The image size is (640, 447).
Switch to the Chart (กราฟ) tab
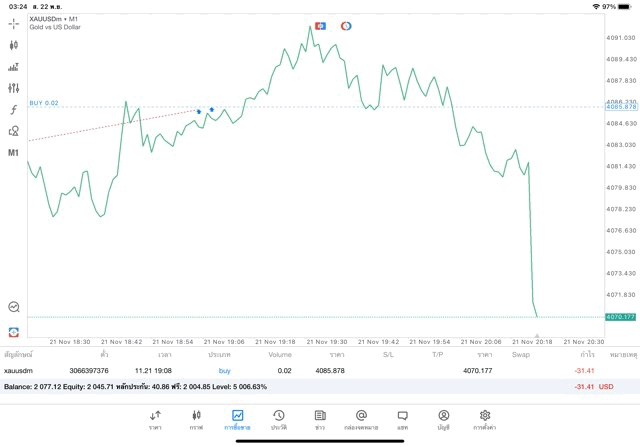tap(196, 418)
